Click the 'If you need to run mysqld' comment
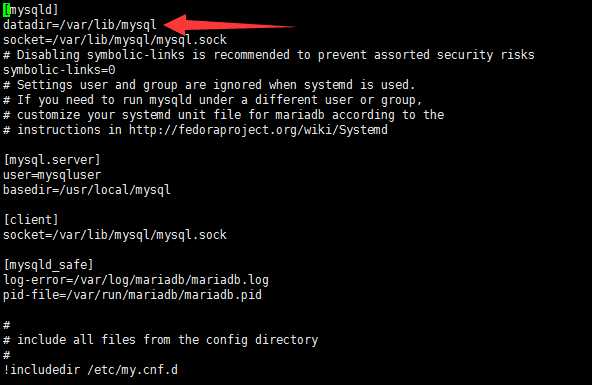Screen dimensions: 592x385 click(x=213, y=100)
